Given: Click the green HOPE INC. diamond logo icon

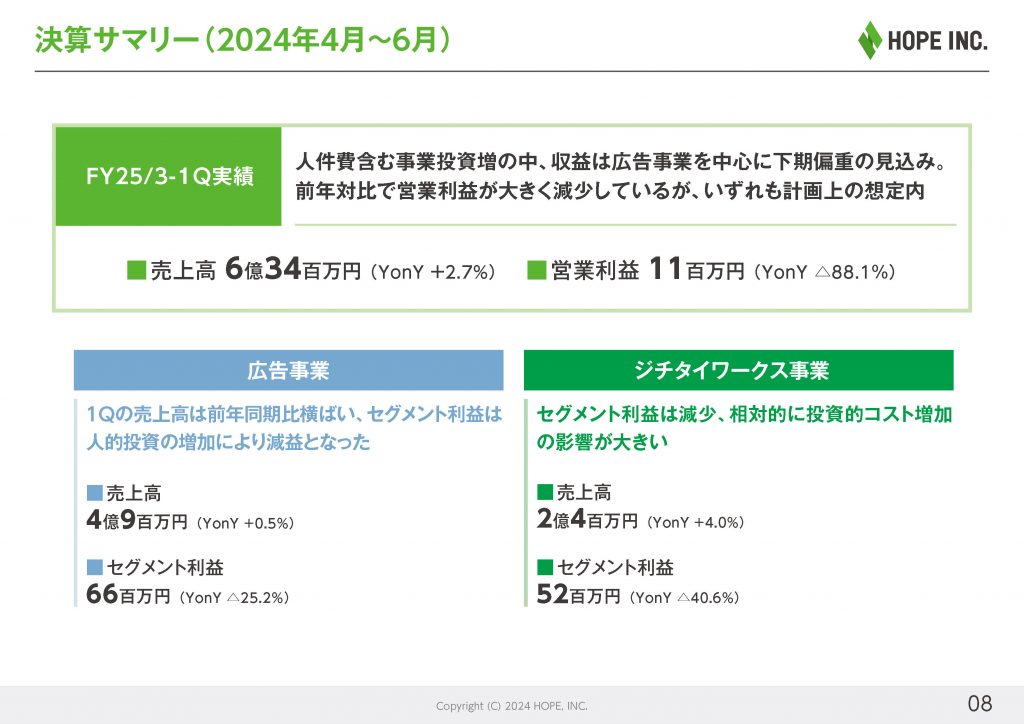Looking at the screenshot, I should tap(869, 40).
